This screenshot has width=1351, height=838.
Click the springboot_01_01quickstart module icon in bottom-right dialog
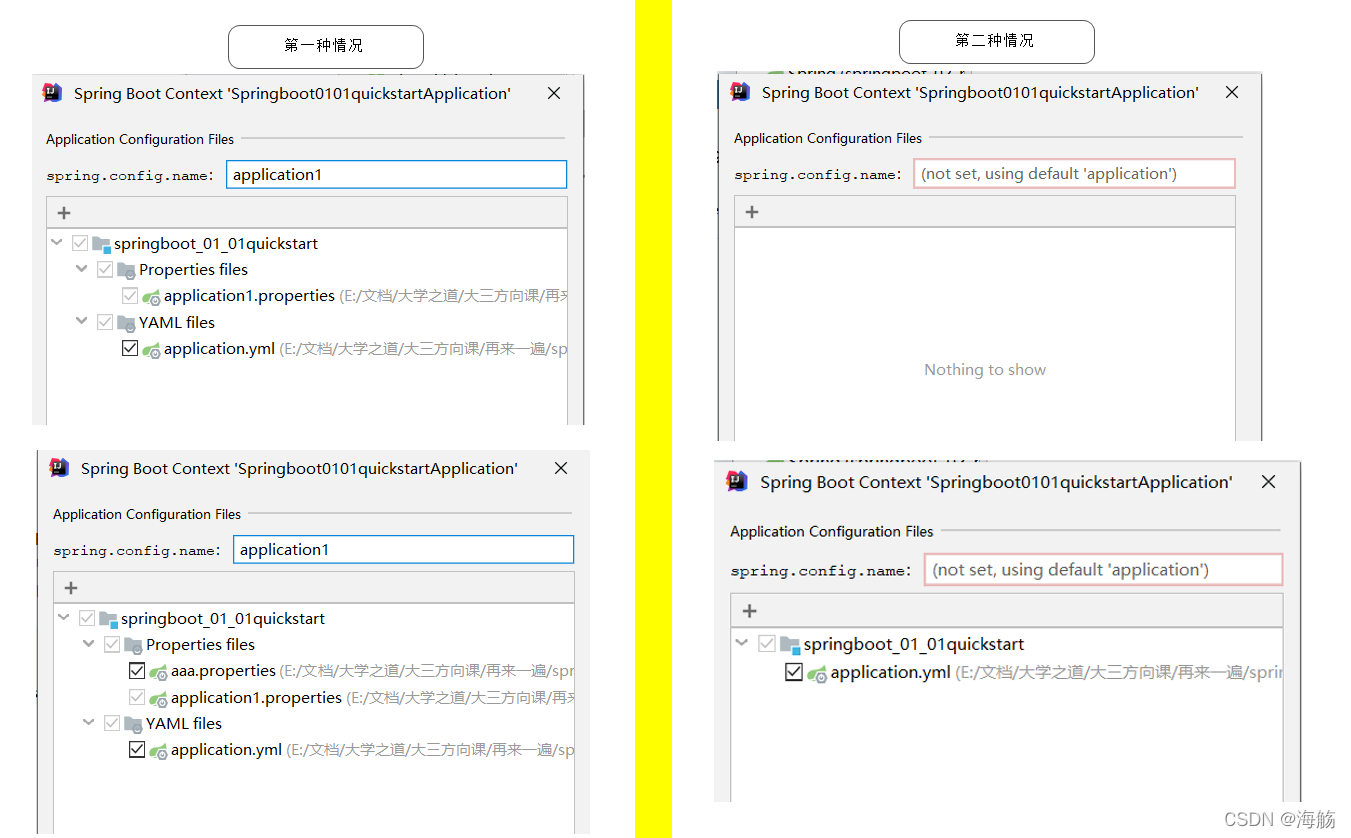(x=790, y=644)
